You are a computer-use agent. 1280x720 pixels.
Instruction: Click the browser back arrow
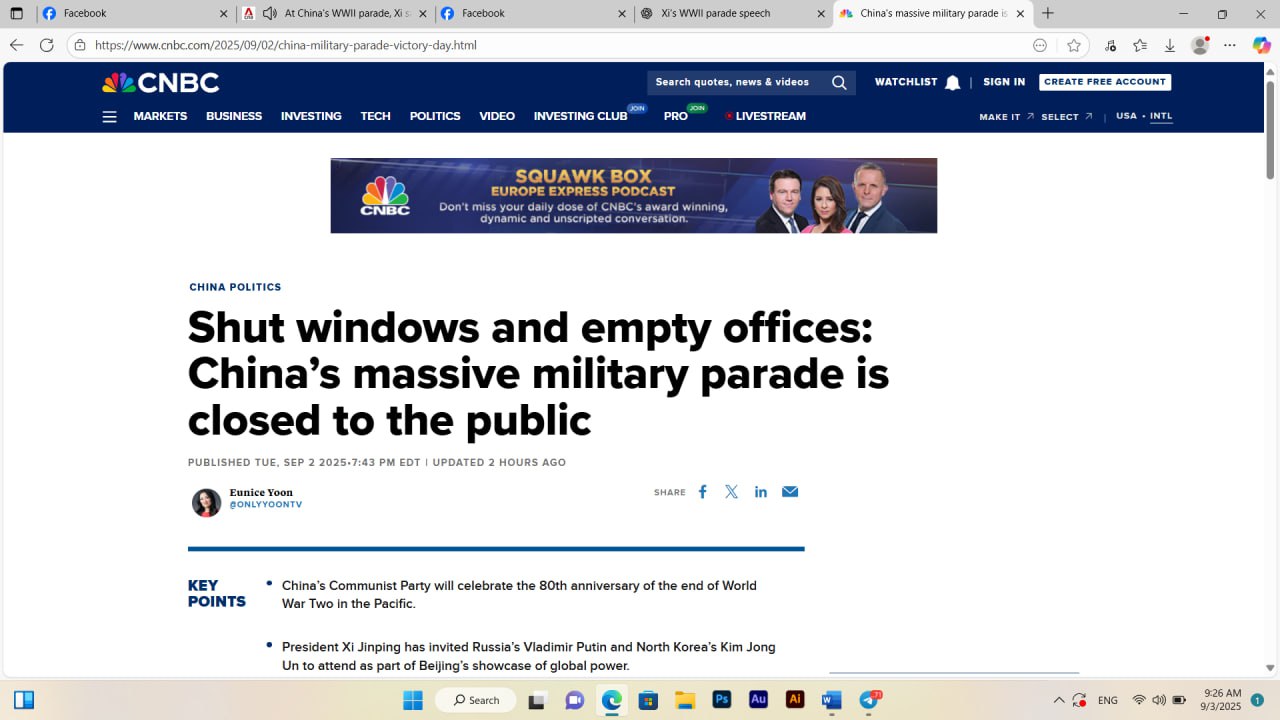point(16,45)
